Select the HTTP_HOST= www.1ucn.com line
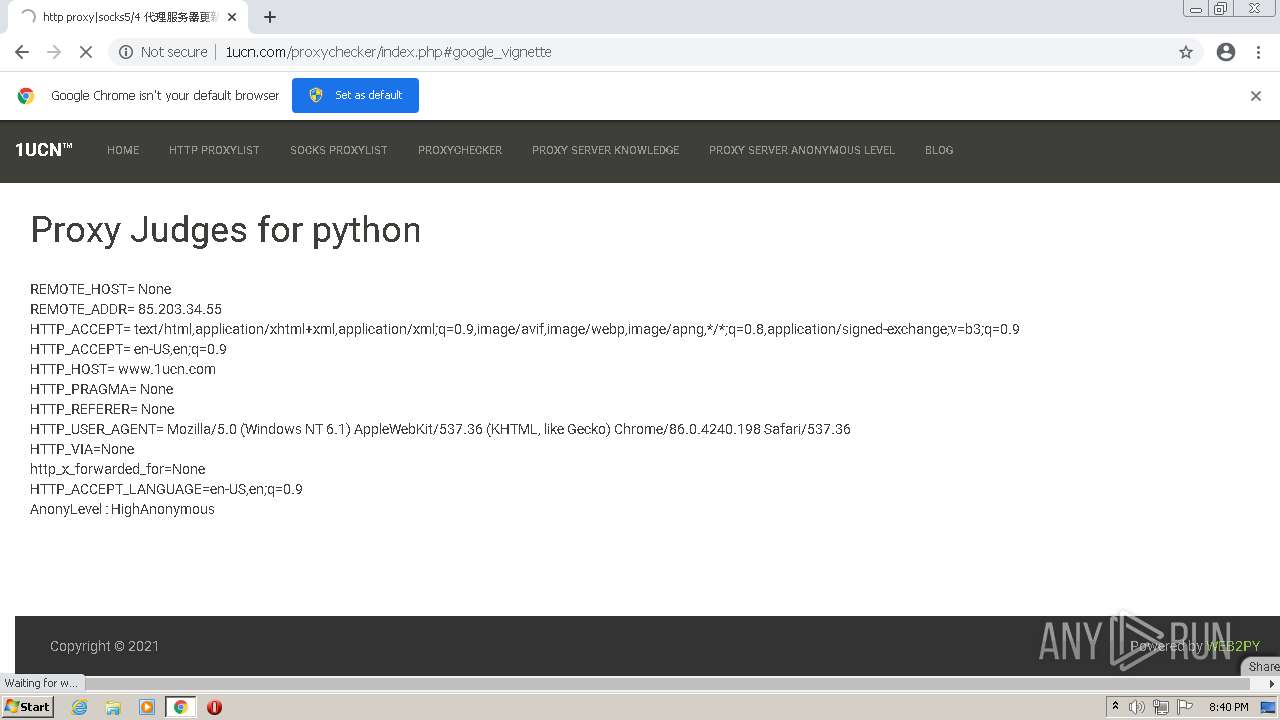 (x=123, y=369)
